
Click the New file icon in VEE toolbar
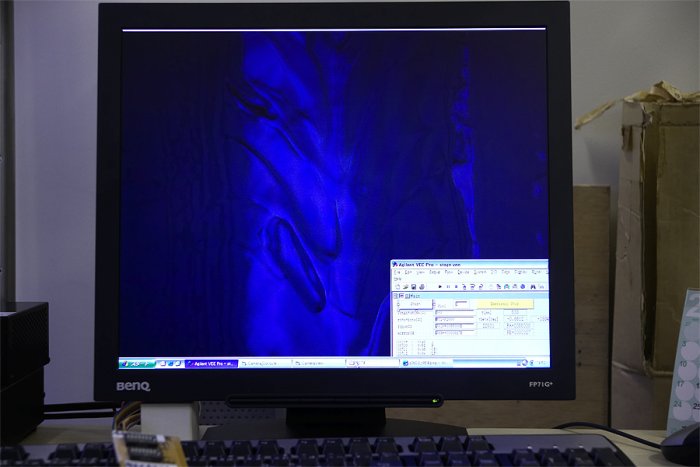396,287
